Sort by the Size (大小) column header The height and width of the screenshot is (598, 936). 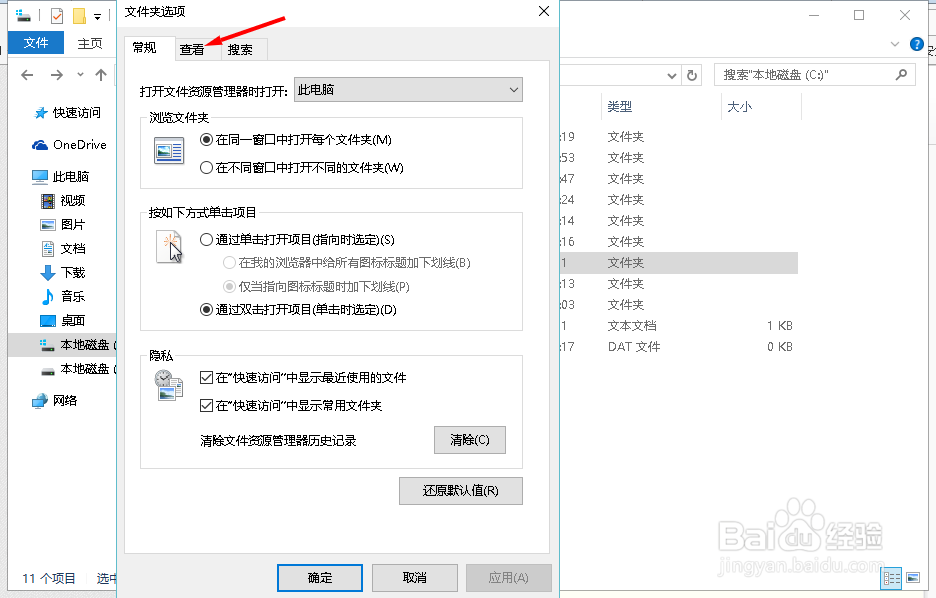pyautogui.click(x=740, y=107)
